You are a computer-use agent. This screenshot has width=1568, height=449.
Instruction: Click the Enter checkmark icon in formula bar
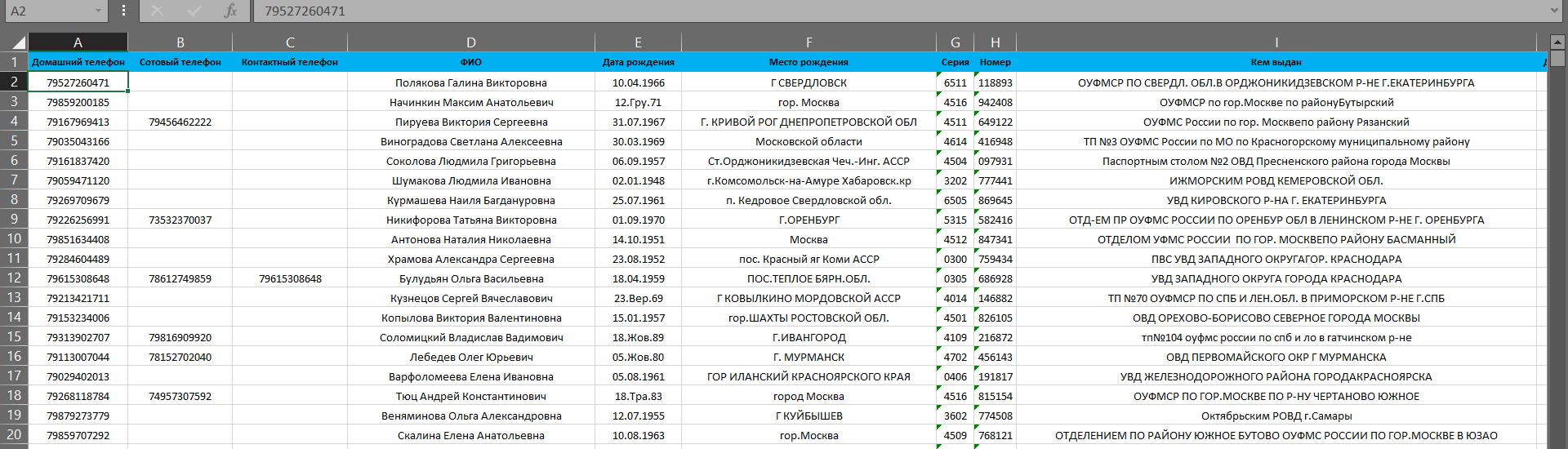(194, 11)
